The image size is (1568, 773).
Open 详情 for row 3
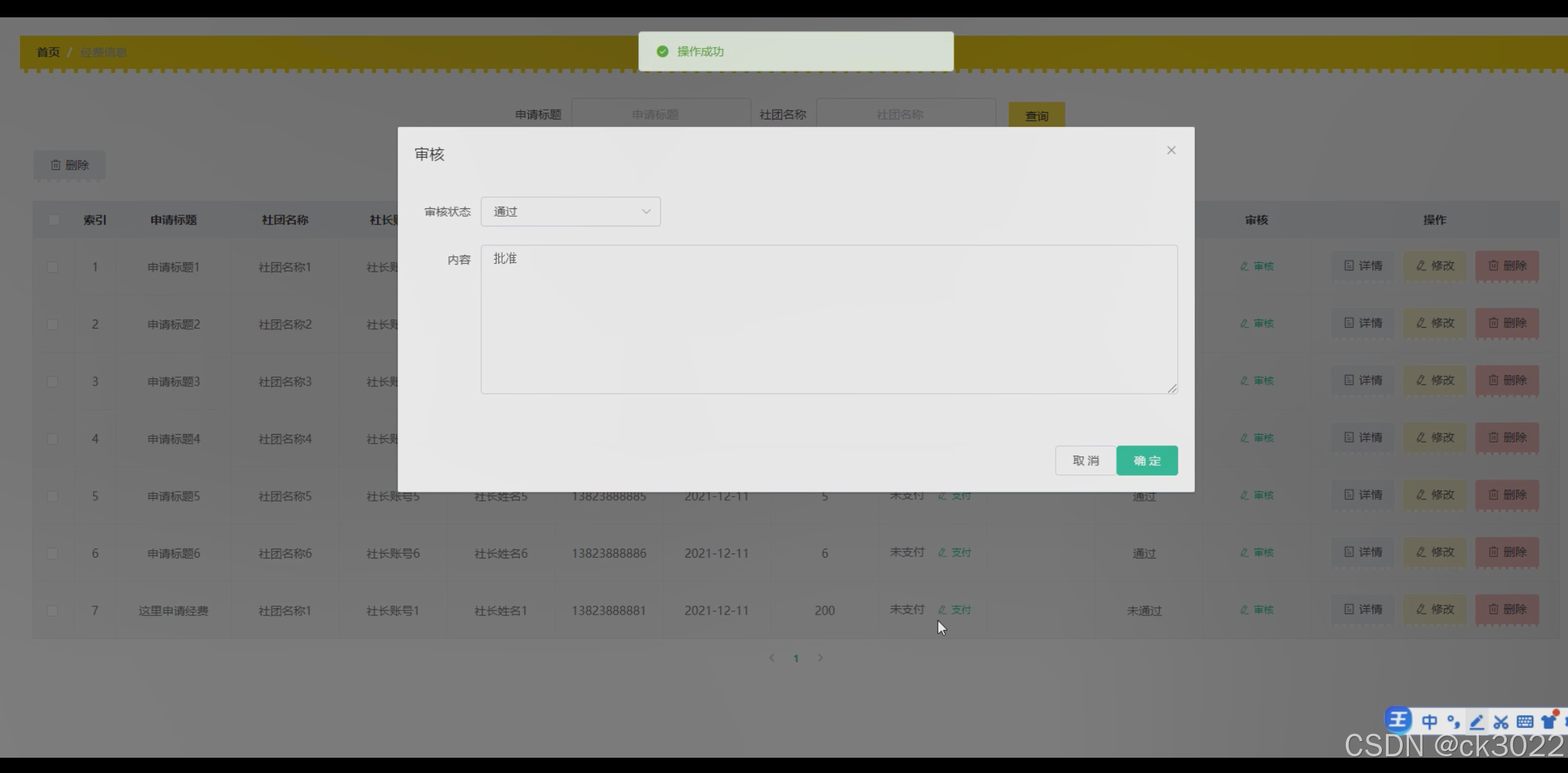(1363, 381)
